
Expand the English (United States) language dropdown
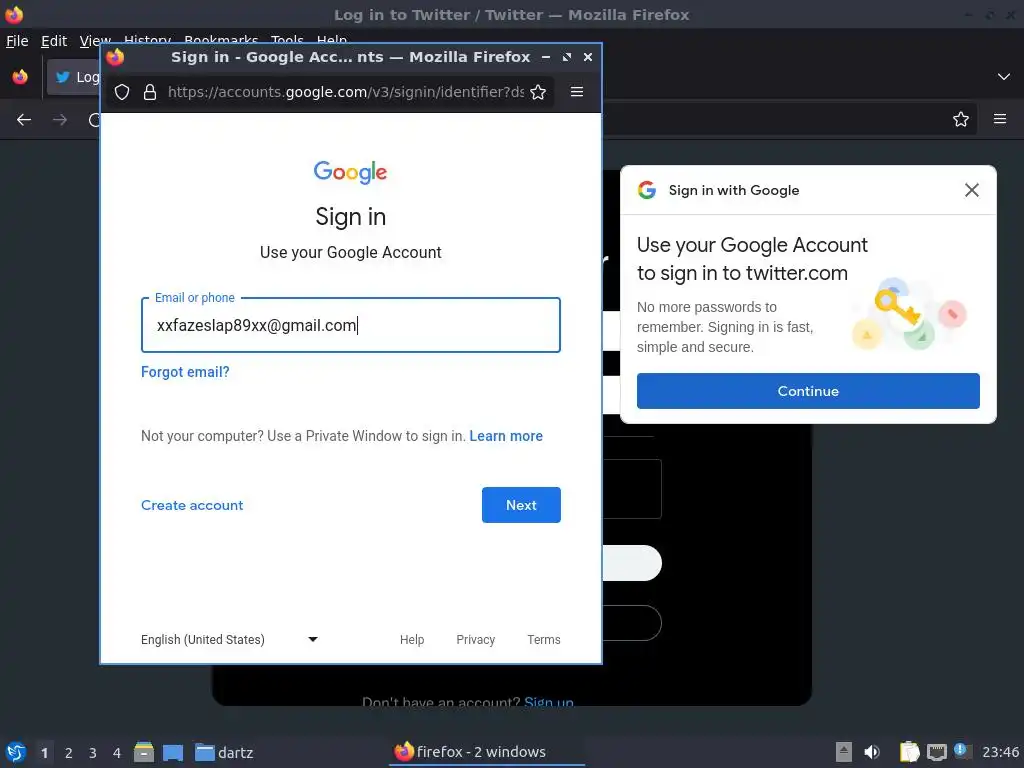229,639
